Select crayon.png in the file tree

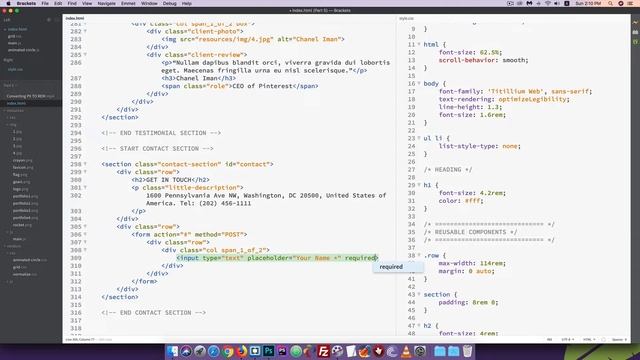[22, 160]
